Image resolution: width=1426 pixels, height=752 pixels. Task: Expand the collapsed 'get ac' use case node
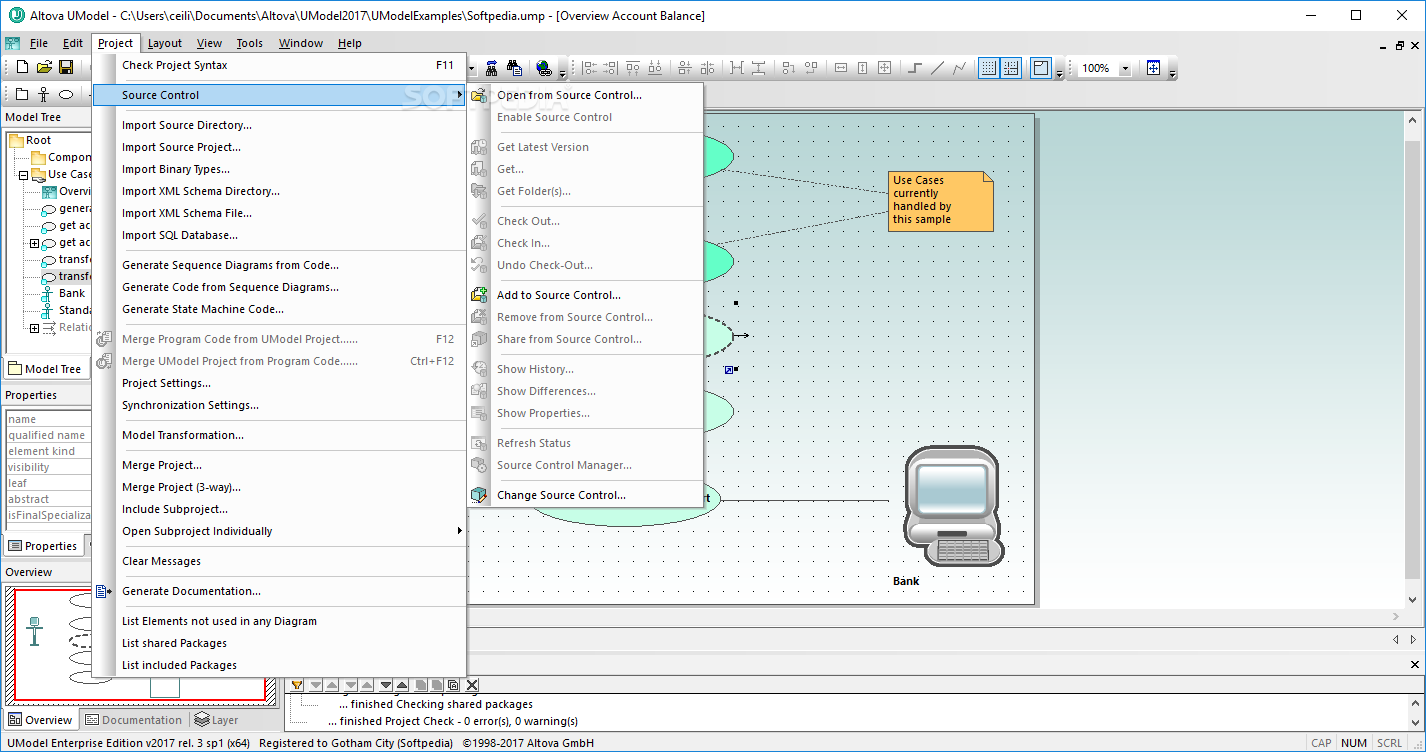34,242
